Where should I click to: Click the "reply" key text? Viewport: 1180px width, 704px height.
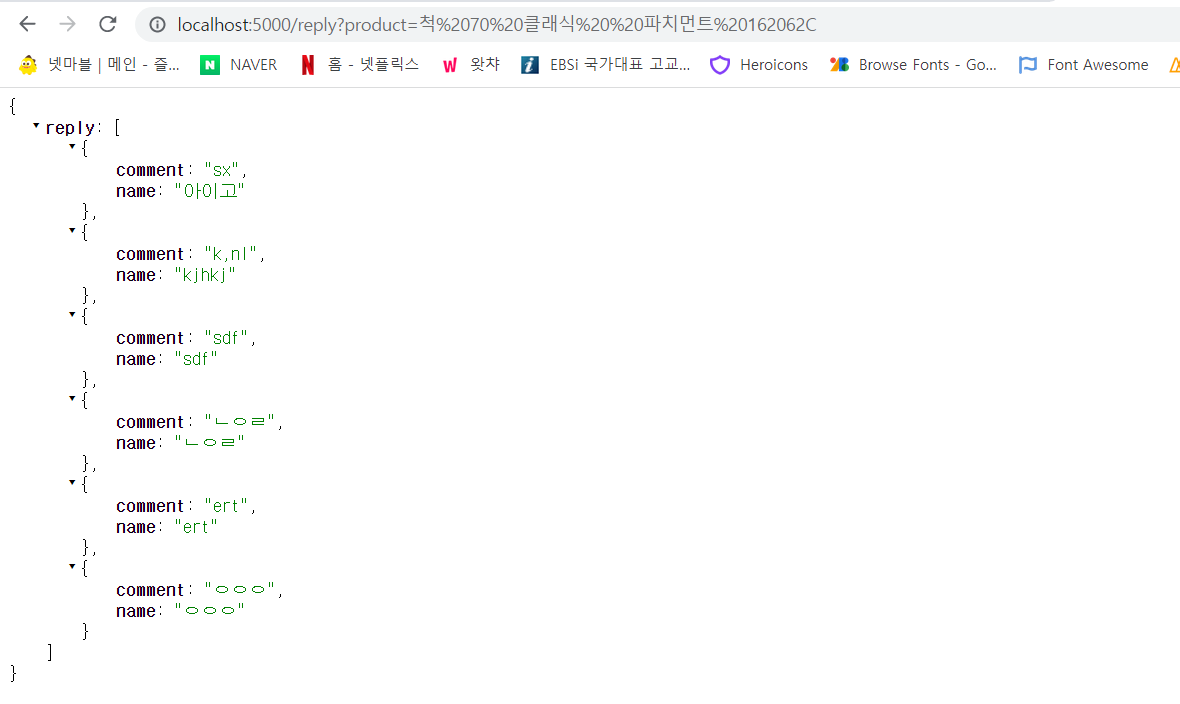[70, 128]
